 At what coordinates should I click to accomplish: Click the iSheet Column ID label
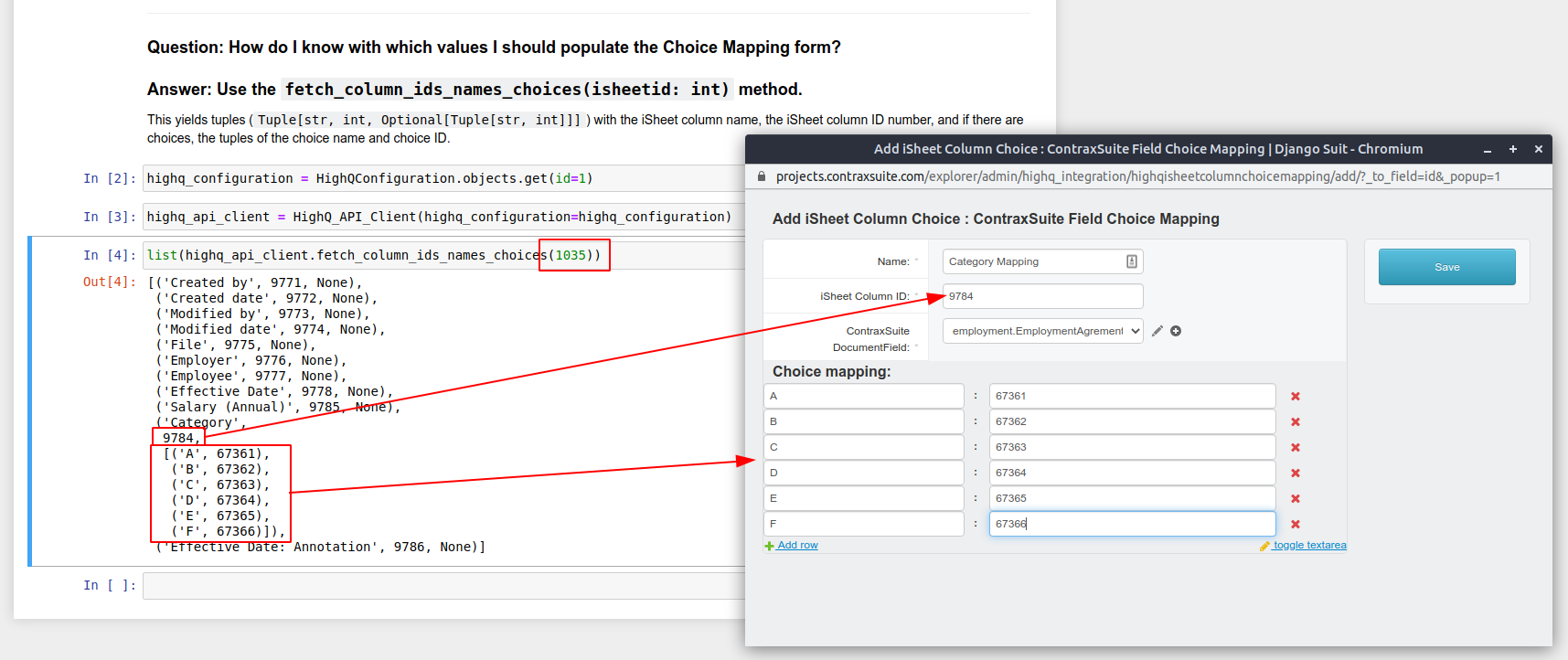[x=865, y=296]
